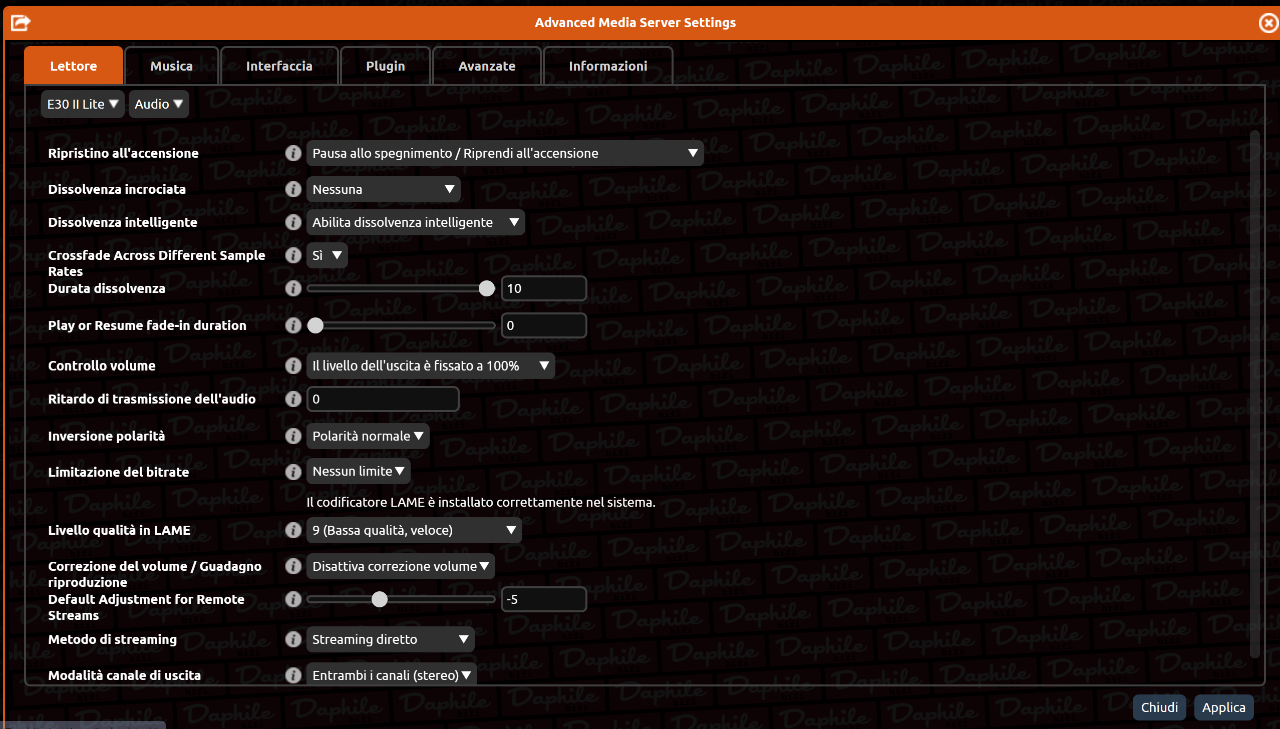The height and width of the screenshot is (729, 1280).
Task: Show info for Crossfade Across Different Sample Rates
Action: (293, 255)
